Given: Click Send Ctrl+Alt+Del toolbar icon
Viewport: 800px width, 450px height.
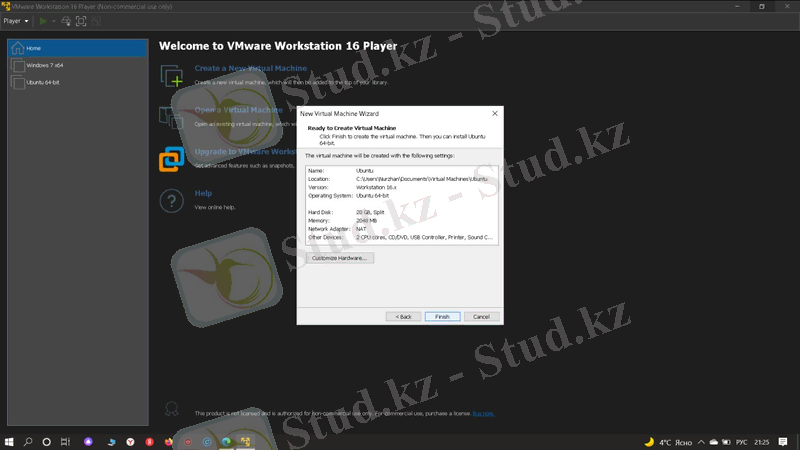Looking at the screenshot, I should point(66,21).
